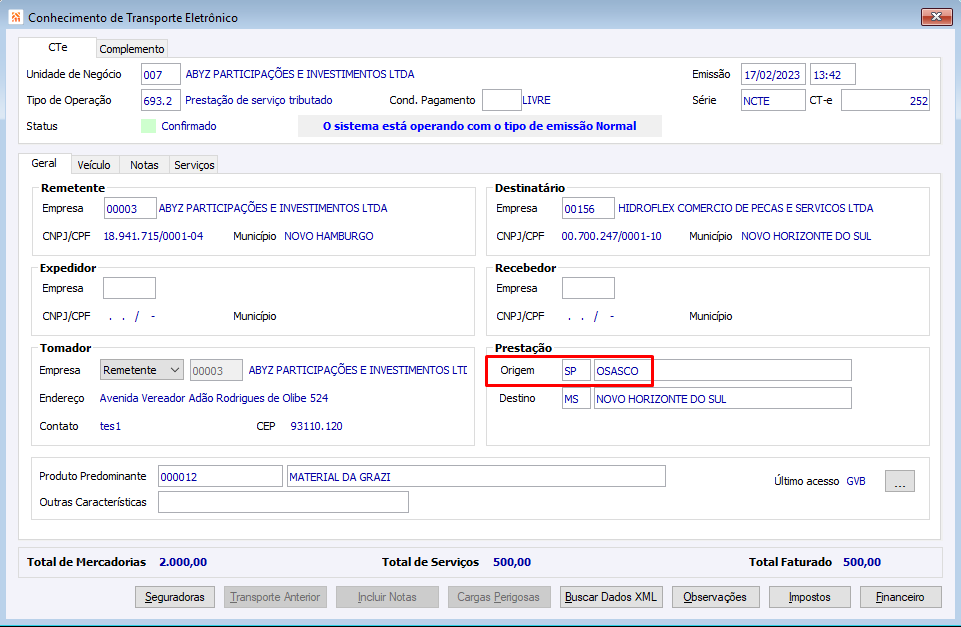Expand the Tomador Remetente dropdown
Screen dimensions: 961x627
(x=142, y=370)
